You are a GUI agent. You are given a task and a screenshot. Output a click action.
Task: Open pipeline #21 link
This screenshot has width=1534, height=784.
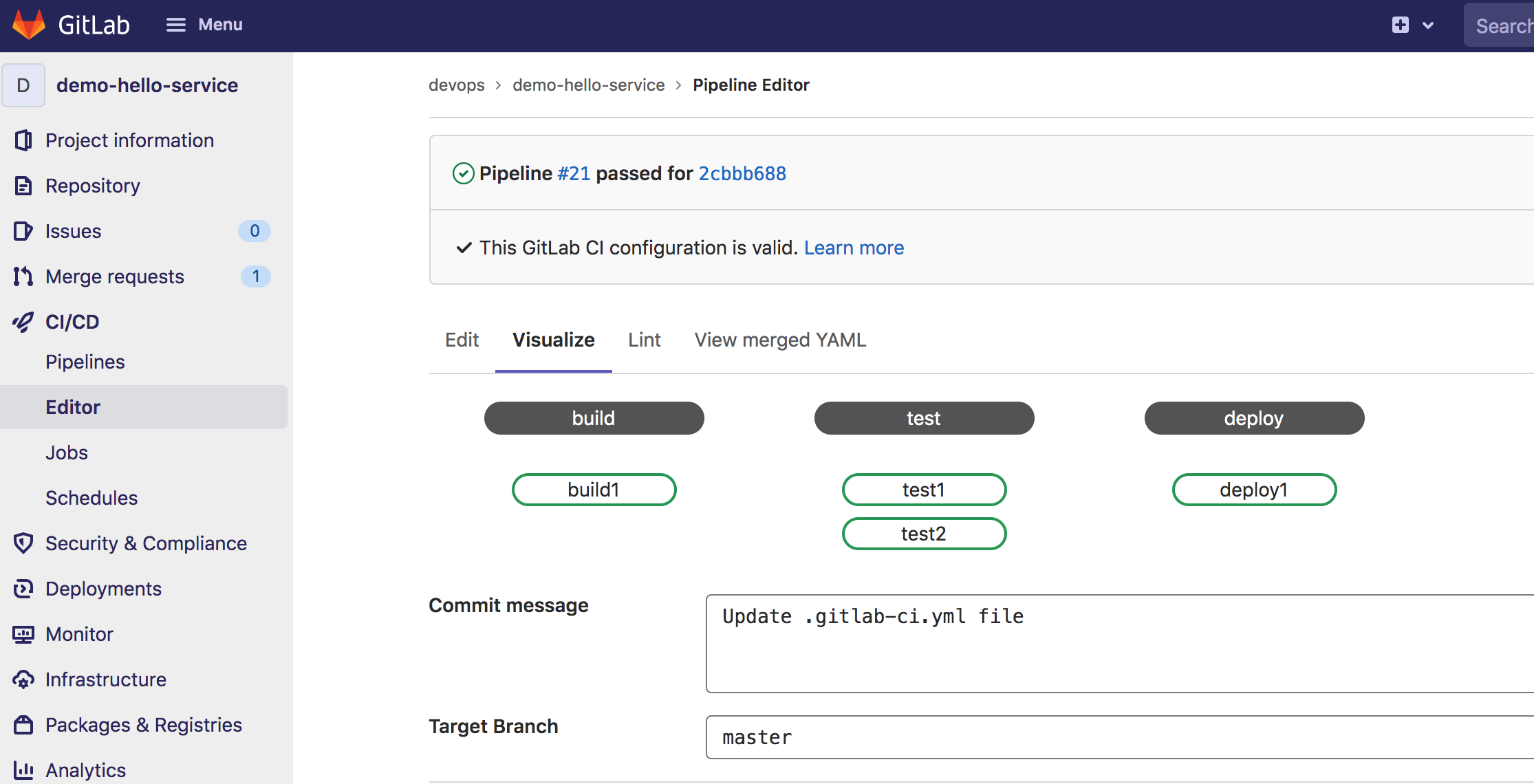point(574,173)
